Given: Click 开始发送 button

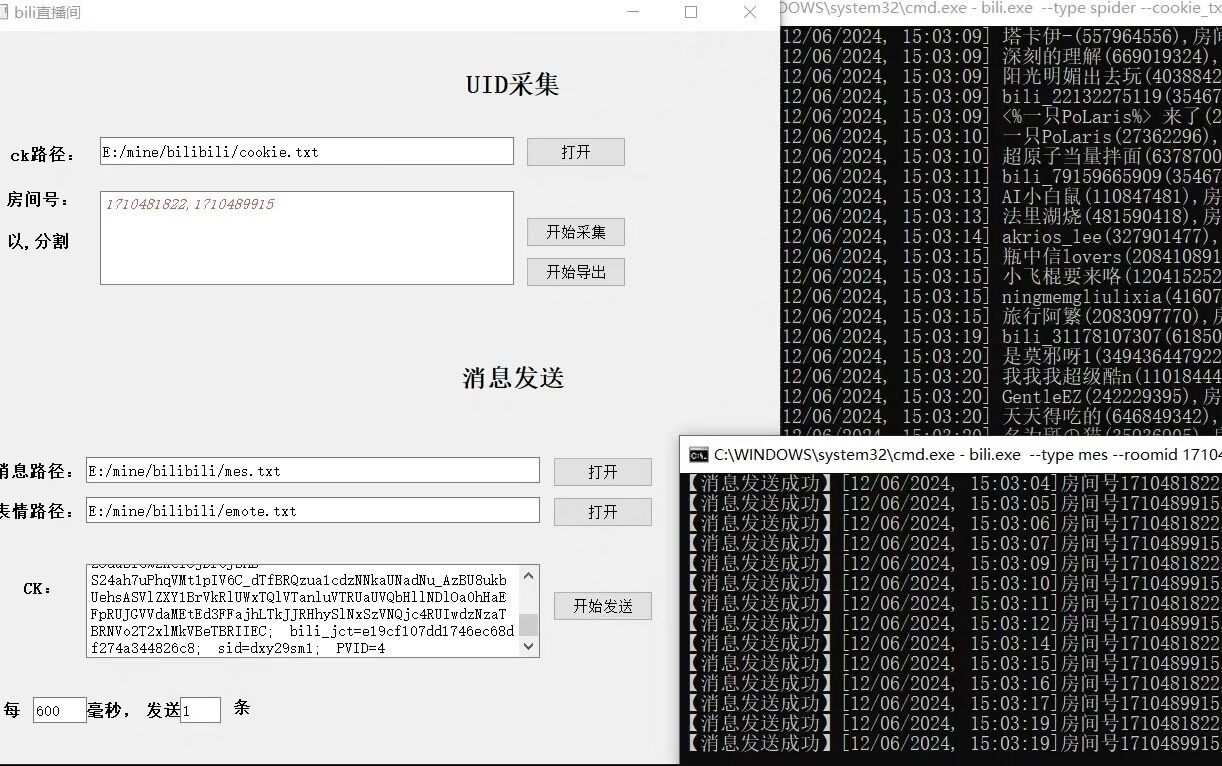Looking at the screenshot, I should pyautogui.click(x=603, y=606).
